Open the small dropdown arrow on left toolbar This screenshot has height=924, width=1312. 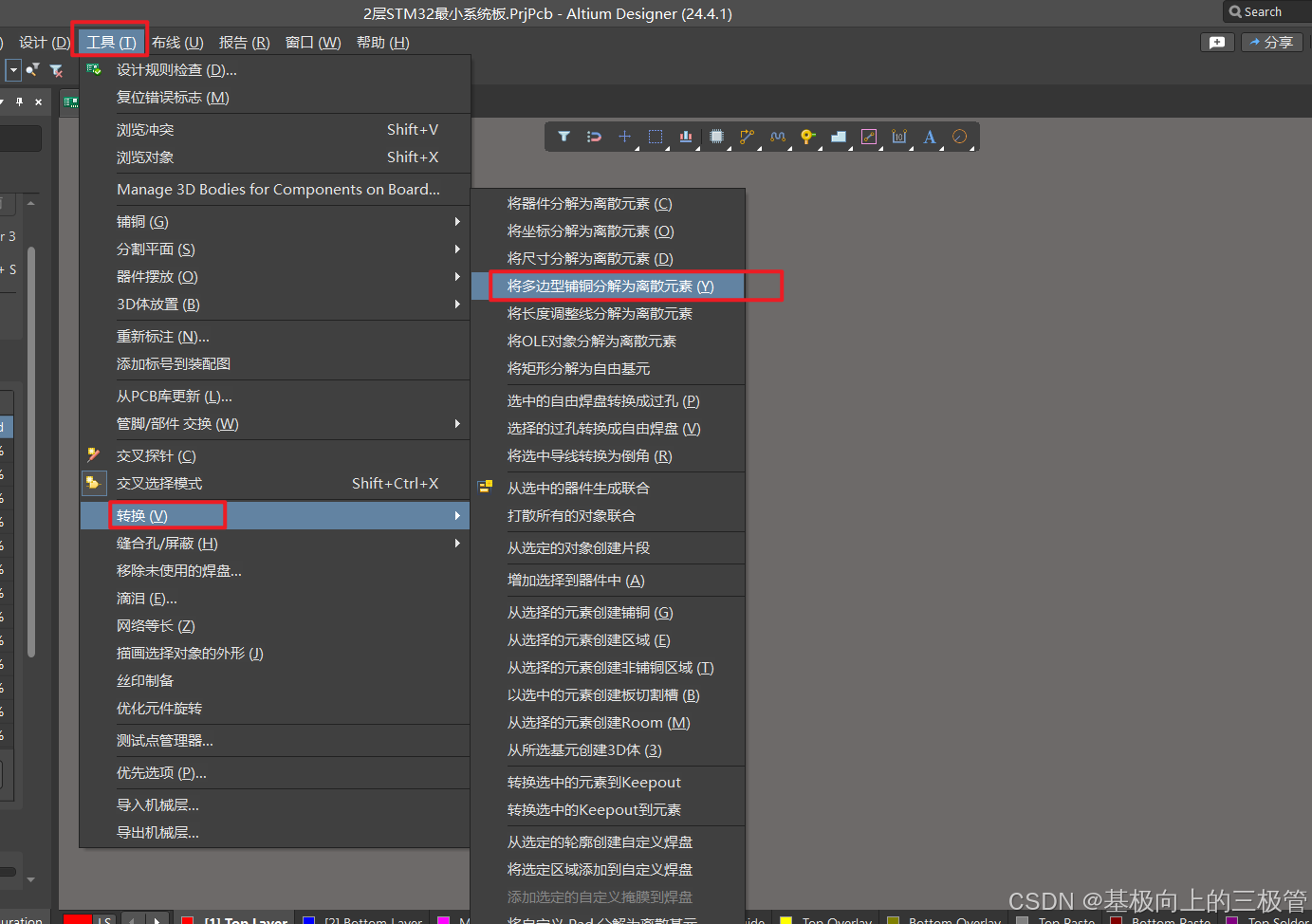click(x=13, y=70)
